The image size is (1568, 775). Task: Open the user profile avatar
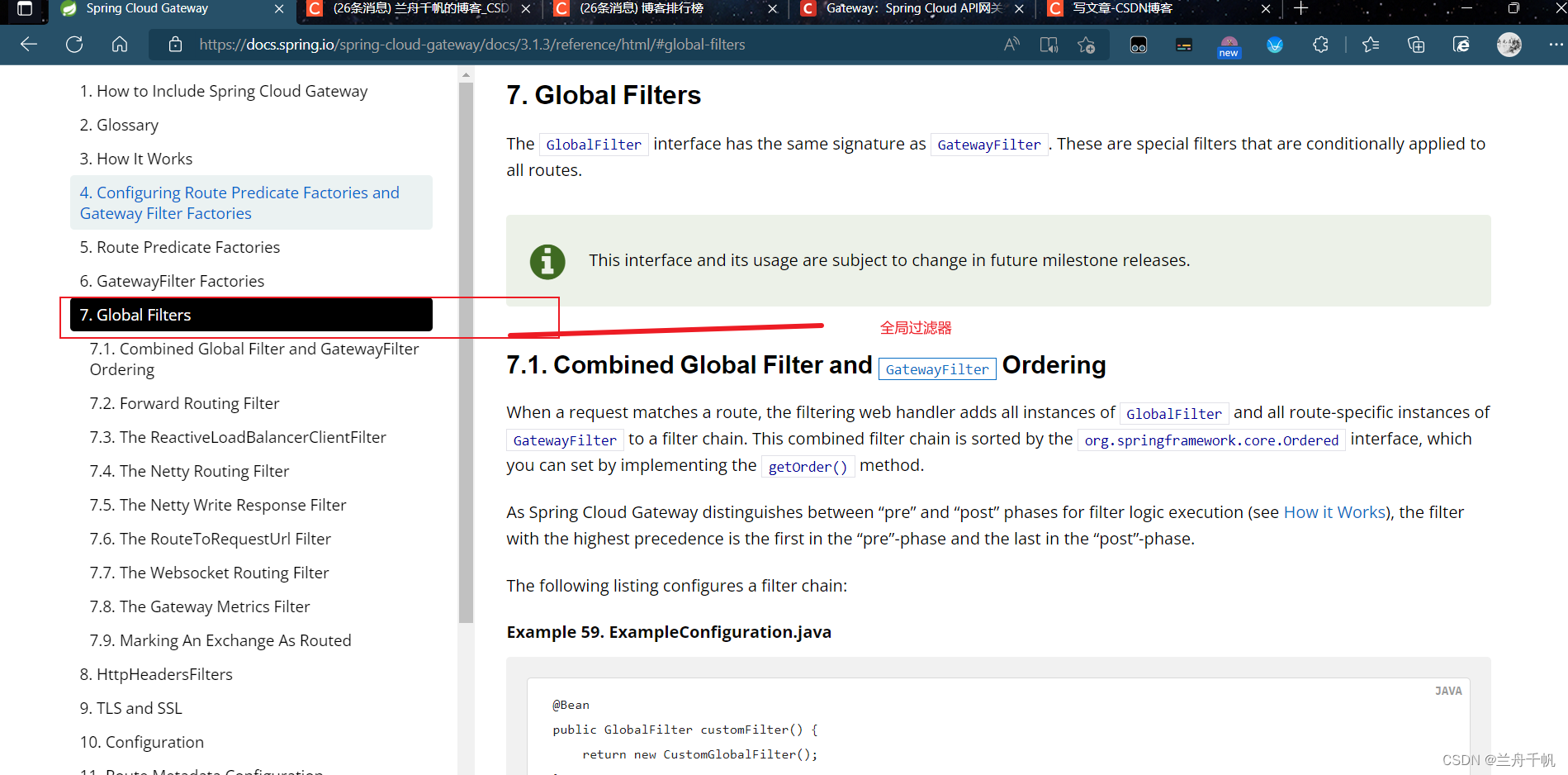pos(1509,45)
